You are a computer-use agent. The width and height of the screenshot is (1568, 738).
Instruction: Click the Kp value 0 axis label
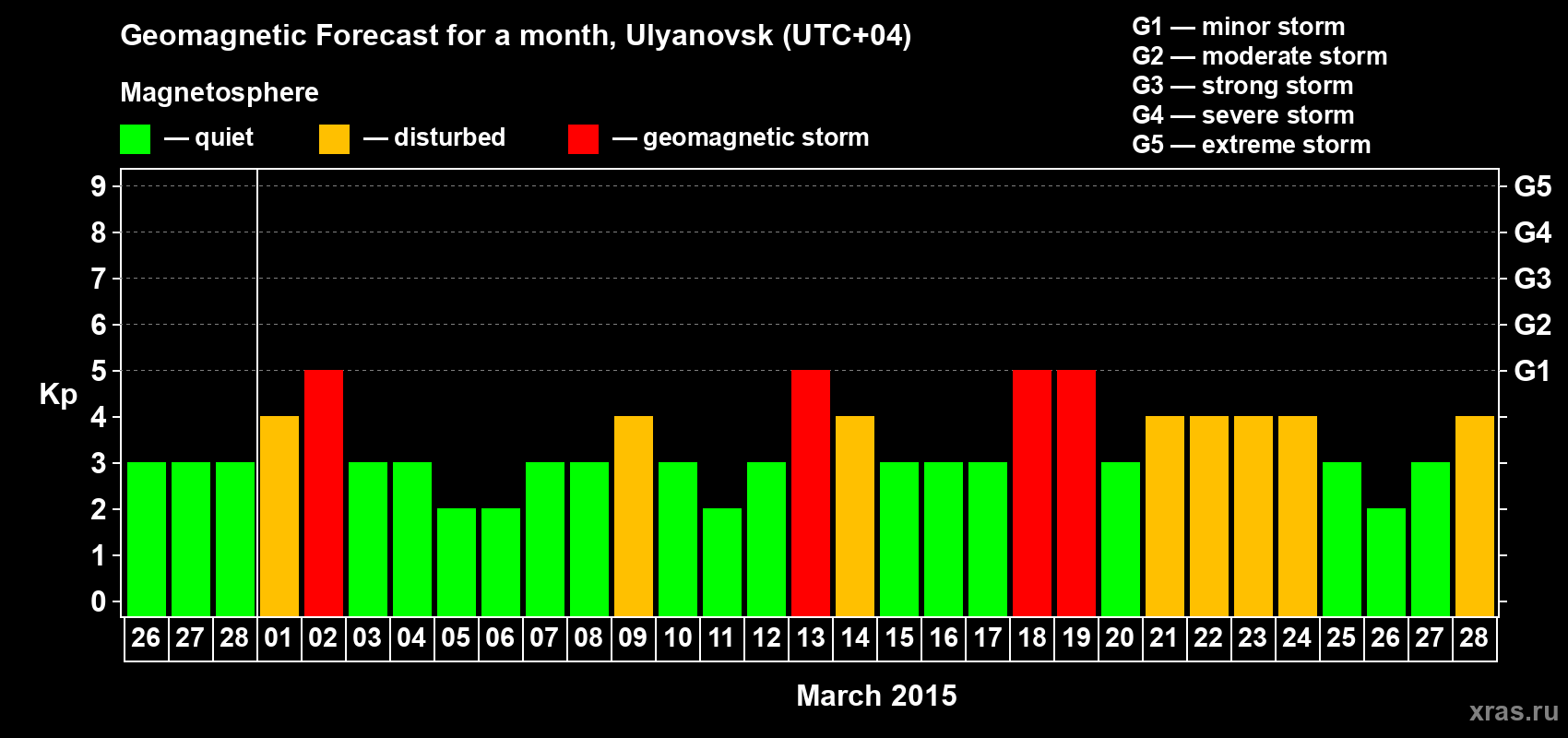99,601
